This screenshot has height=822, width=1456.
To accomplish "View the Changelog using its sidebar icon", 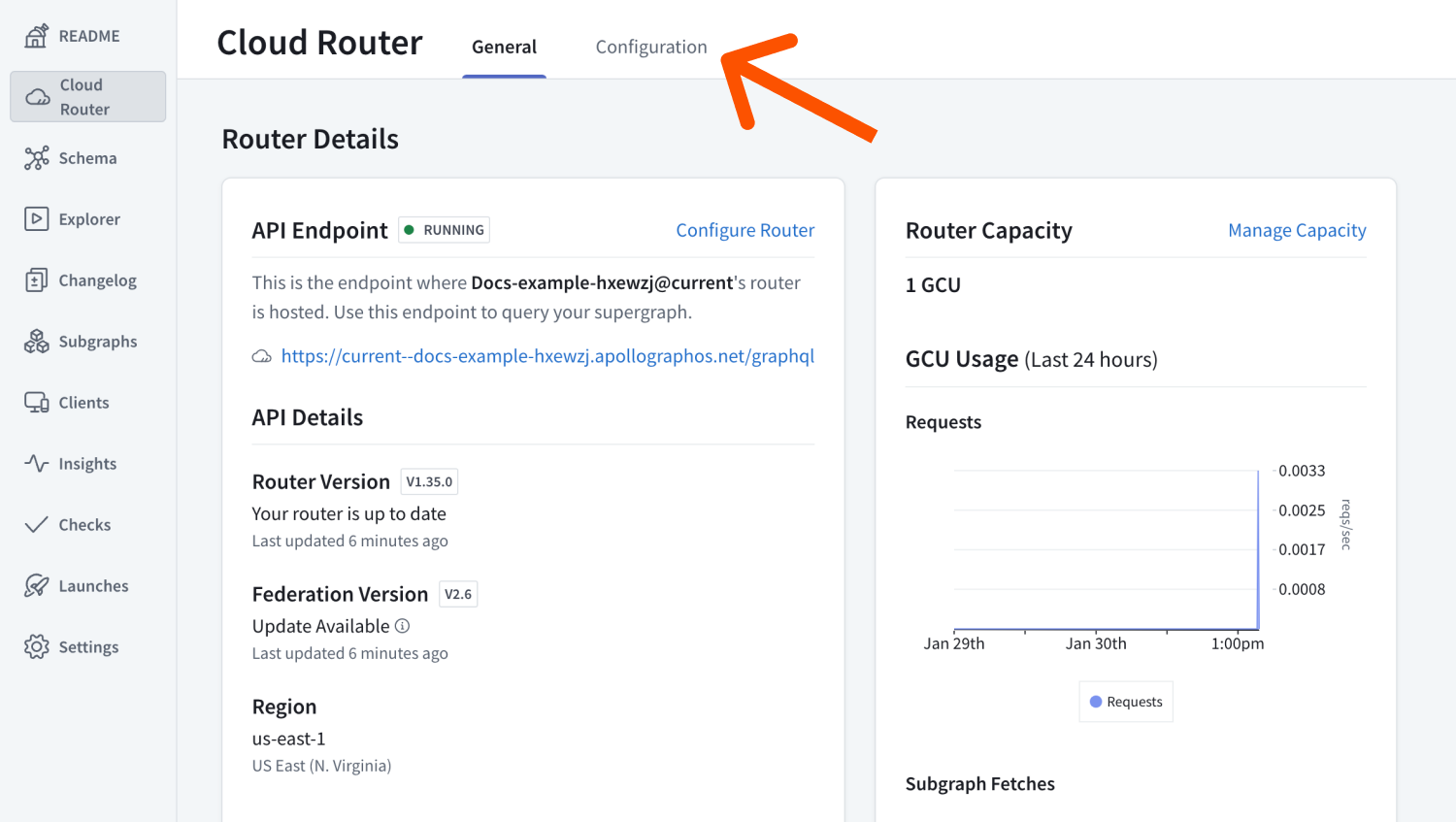I will 36,279.
